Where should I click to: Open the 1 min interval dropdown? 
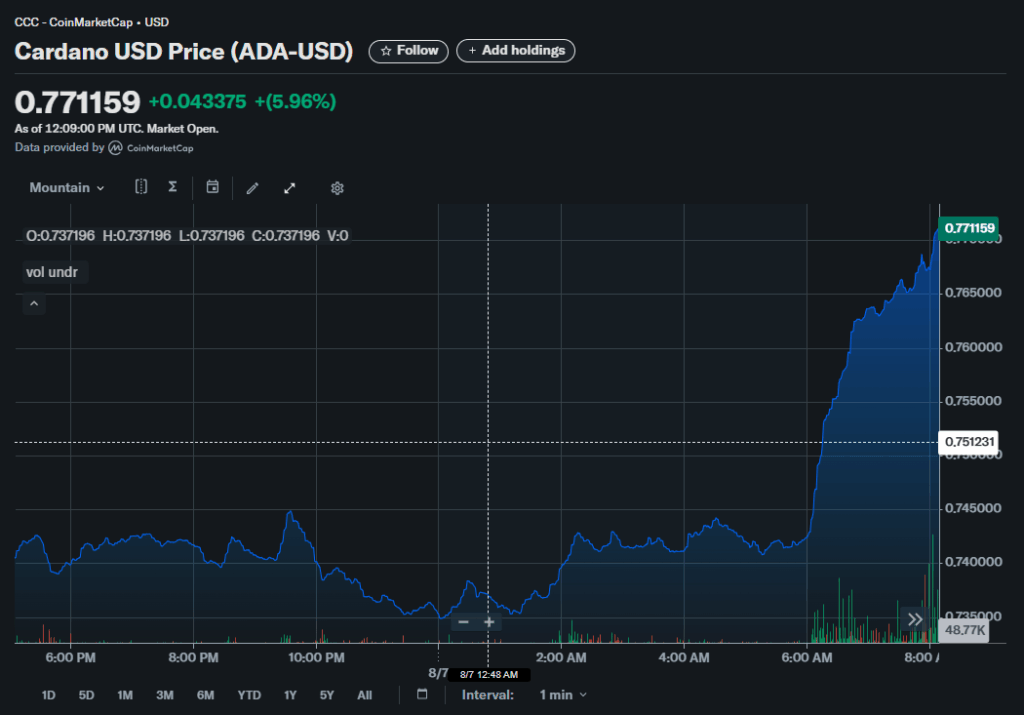tap(563, 695)
